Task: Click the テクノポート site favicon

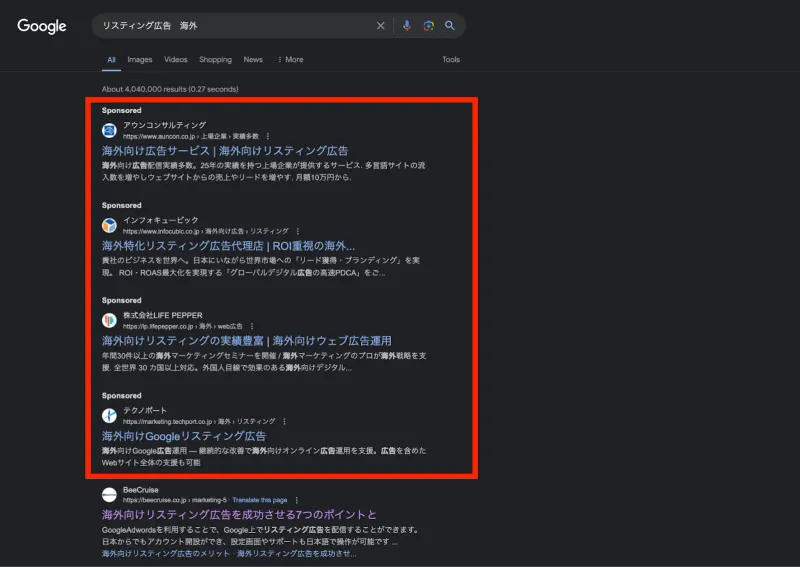Action: coord(109,416)
